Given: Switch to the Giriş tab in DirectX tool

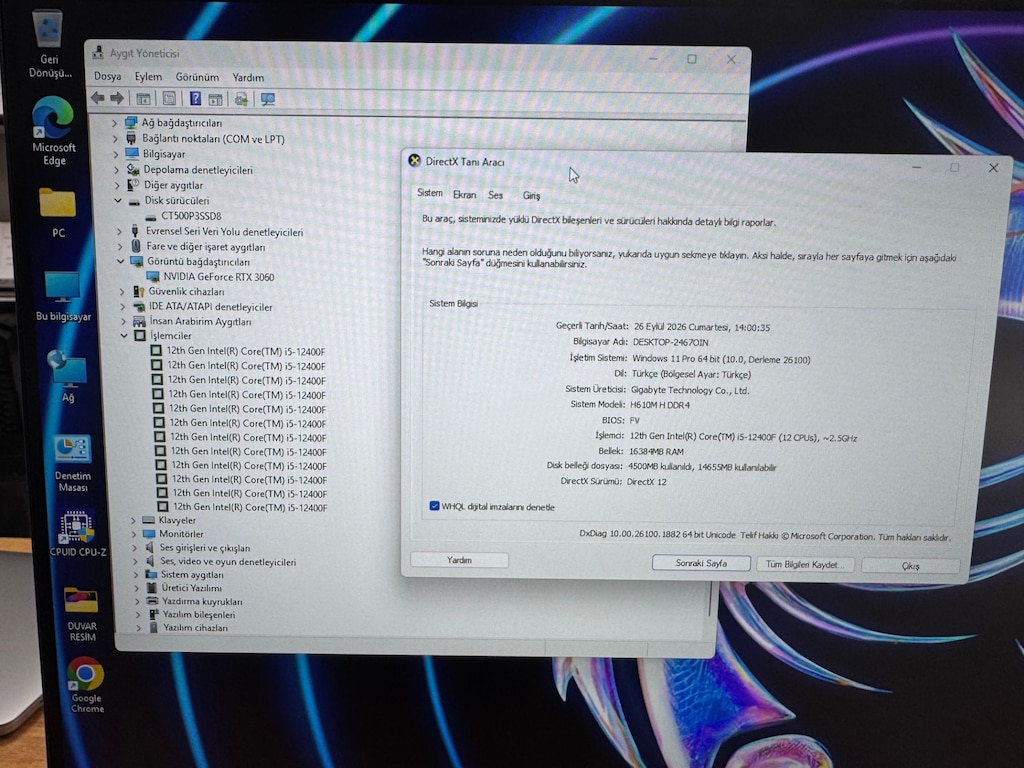Looking at the screenshot, I should pos(531,195).
